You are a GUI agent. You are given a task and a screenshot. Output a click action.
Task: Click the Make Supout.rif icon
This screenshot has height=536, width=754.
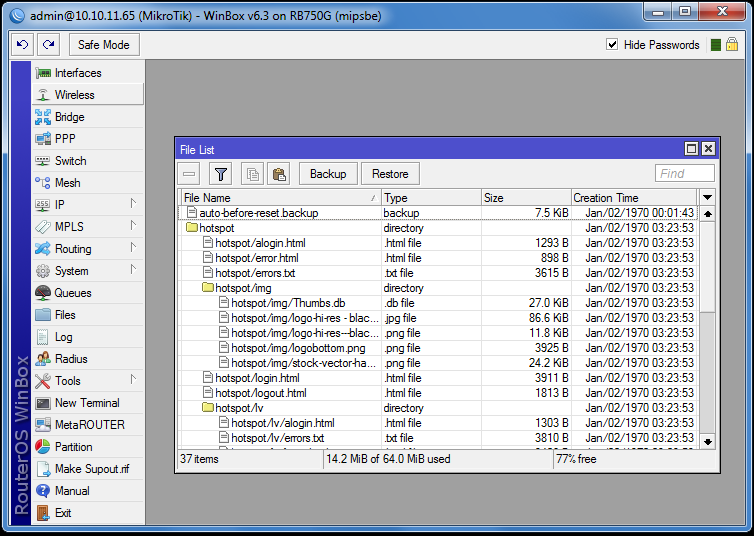tap(43, 469)
